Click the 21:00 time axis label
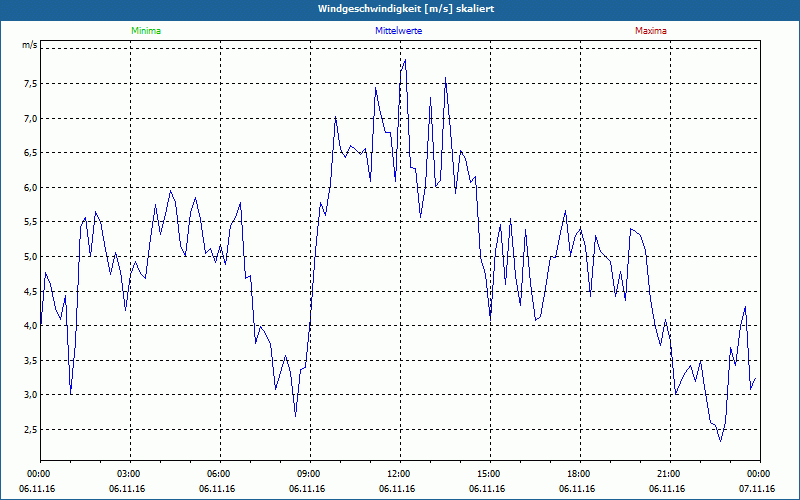The image size is (800, 500). coord(670,474)
